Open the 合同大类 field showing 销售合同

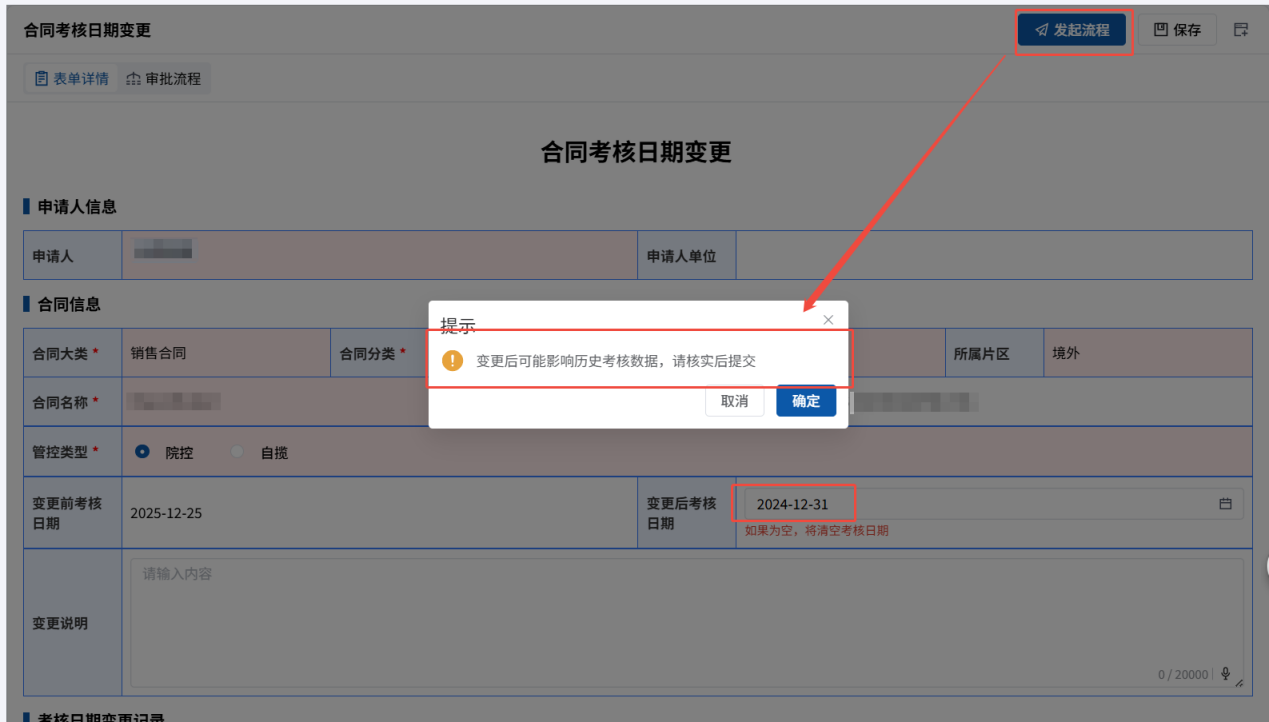click(x=225, y=353)
